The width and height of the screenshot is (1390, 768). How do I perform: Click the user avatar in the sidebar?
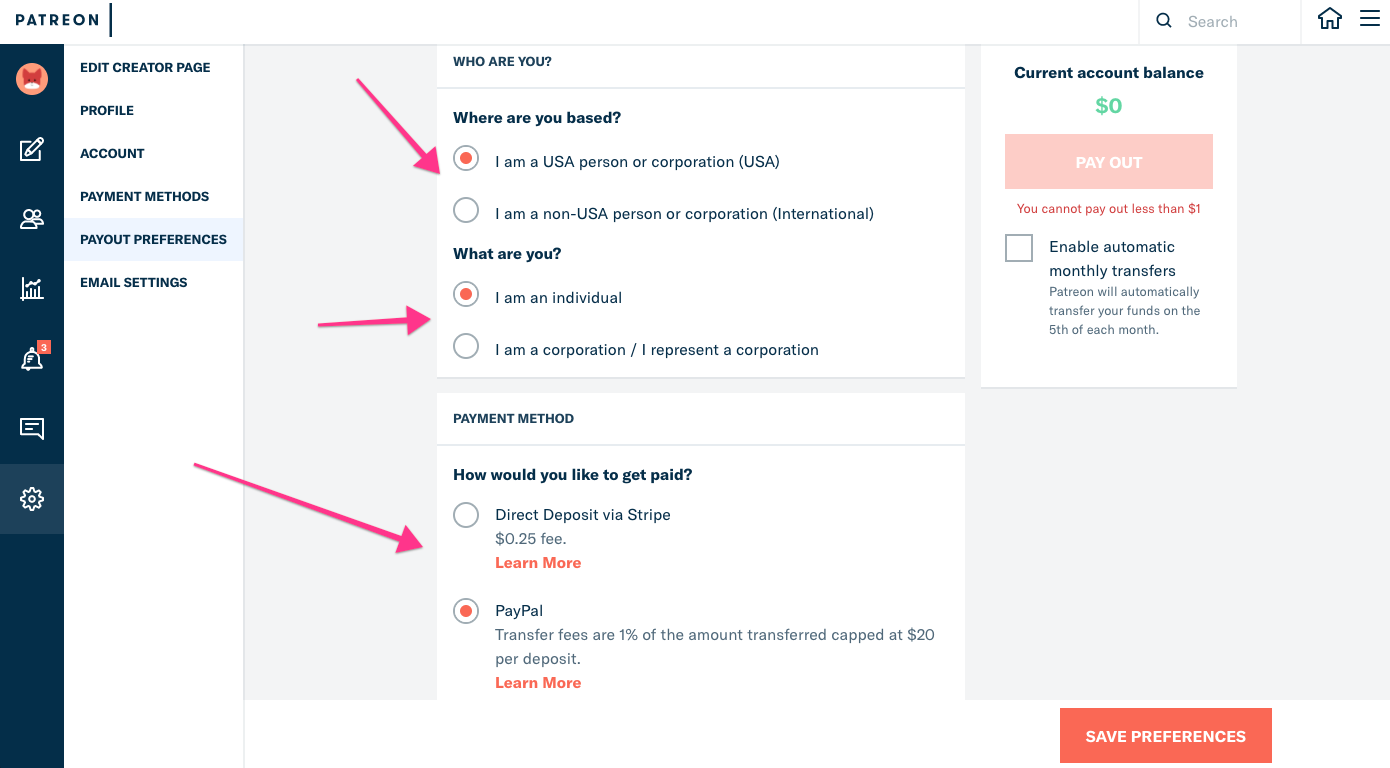coord(32,78)
